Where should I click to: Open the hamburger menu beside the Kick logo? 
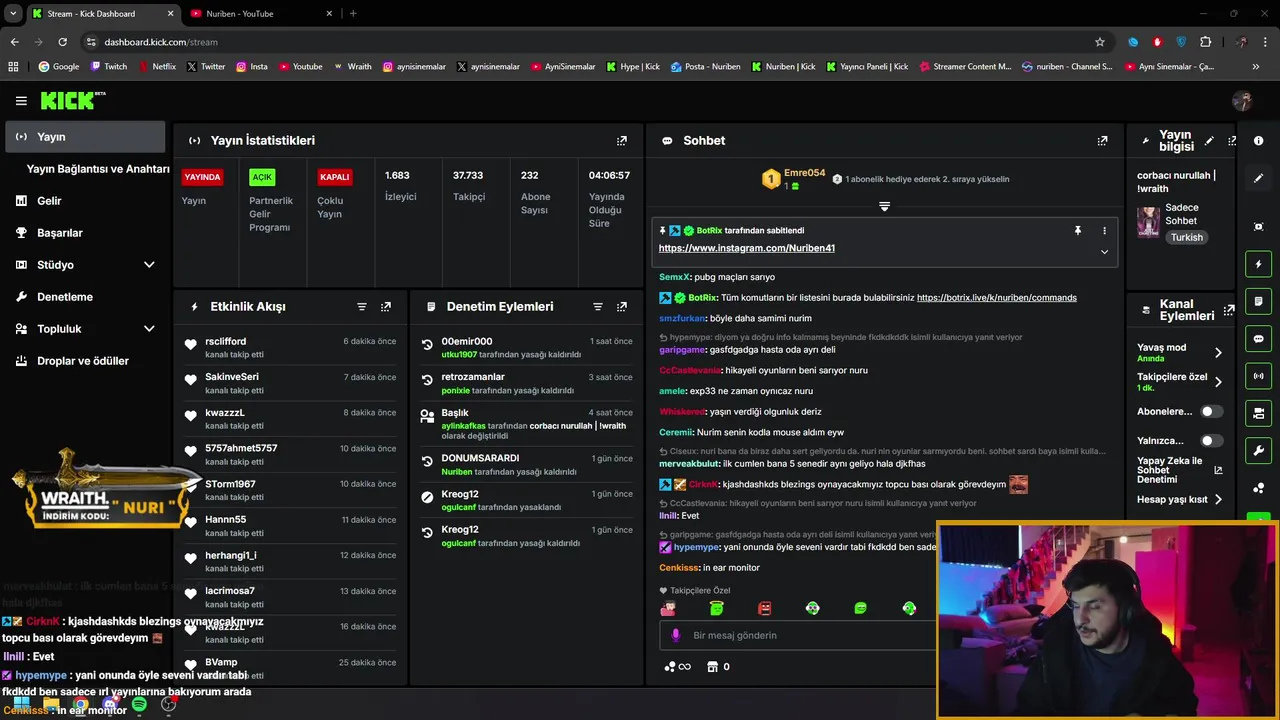[21, 100]
